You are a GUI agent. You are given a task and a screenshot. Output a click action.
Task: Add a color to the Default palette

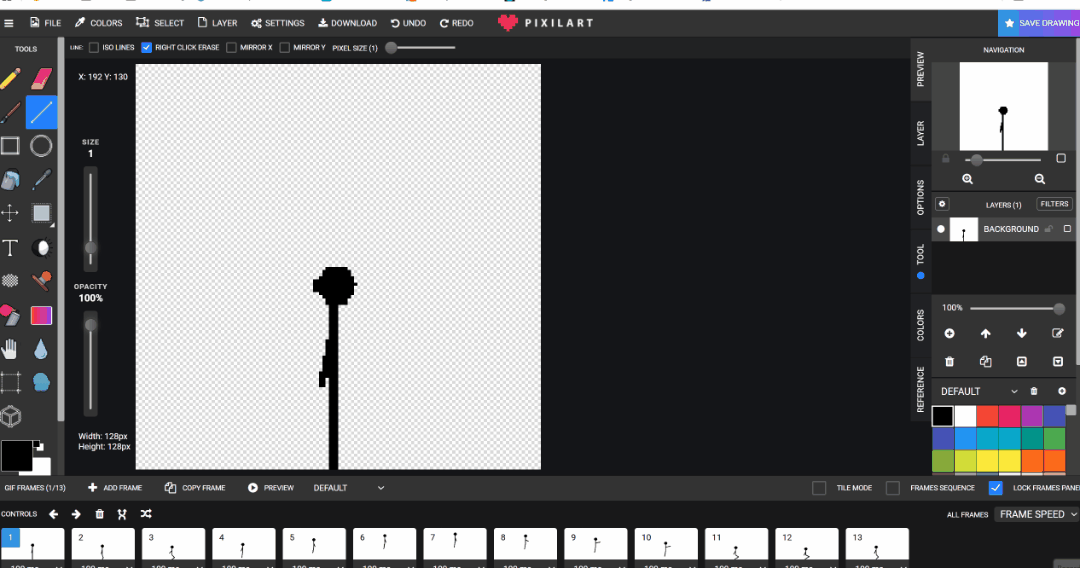coord(1062,391)
